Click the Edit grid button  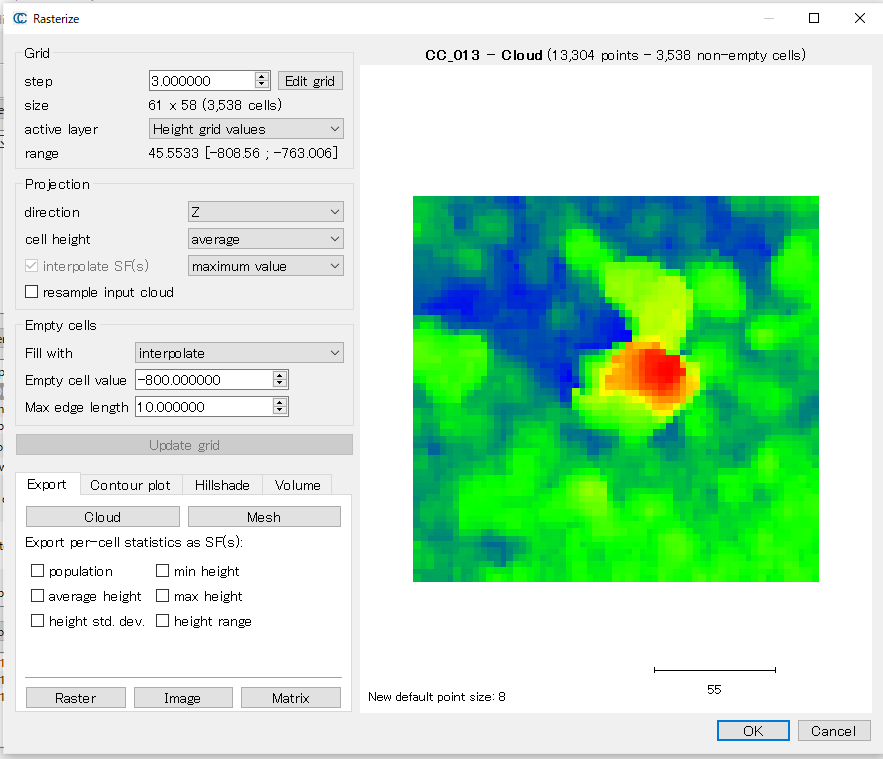(310, 81)
